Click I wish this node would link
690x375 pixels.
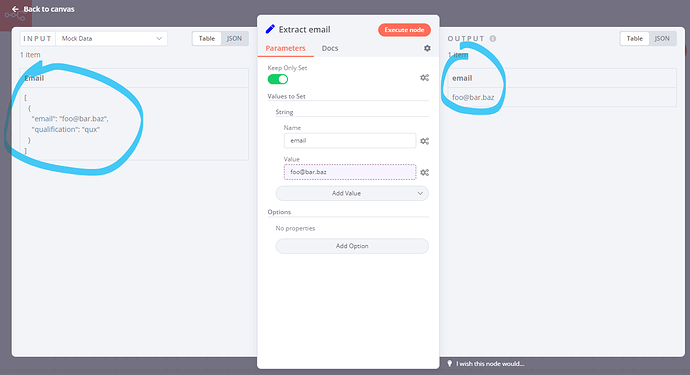tap(490, 364)
